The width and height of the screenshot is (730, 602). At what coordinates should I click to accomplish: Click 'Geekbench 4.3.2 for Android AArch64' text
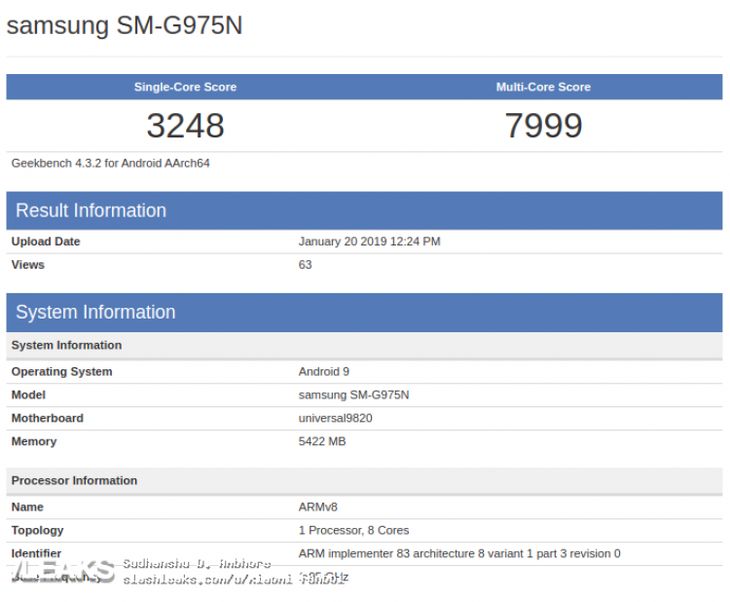pos(110,163)
